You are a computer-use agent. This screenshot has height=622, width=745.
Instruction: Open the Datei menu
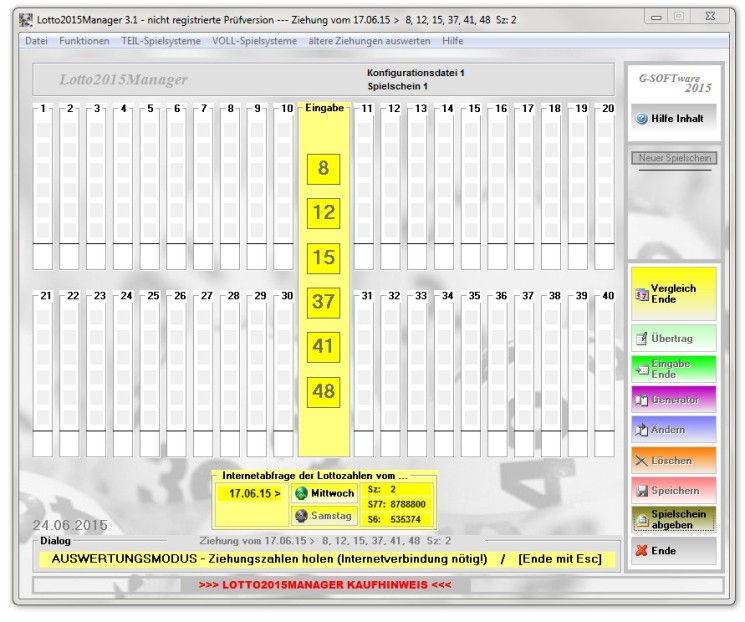[x=36, y=41]
